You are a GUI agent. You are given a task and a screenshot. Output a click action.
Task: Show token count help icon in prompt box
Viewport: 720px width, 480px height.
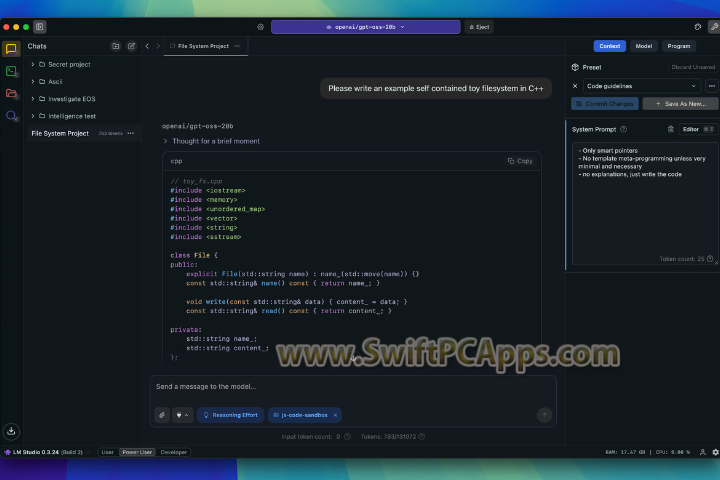(x=710, y=259)
